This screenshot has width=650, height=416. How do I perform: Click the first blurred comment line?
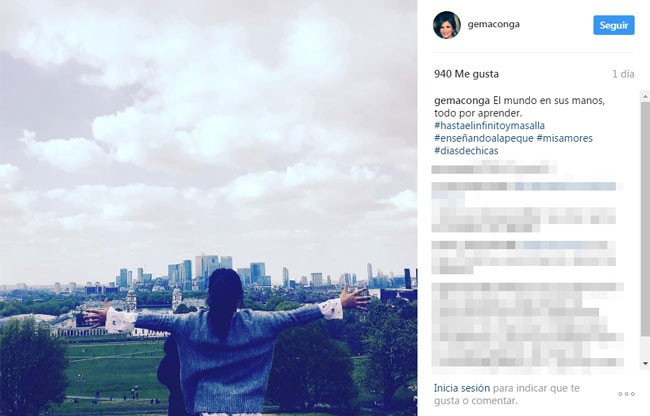[x=493, y=169]
